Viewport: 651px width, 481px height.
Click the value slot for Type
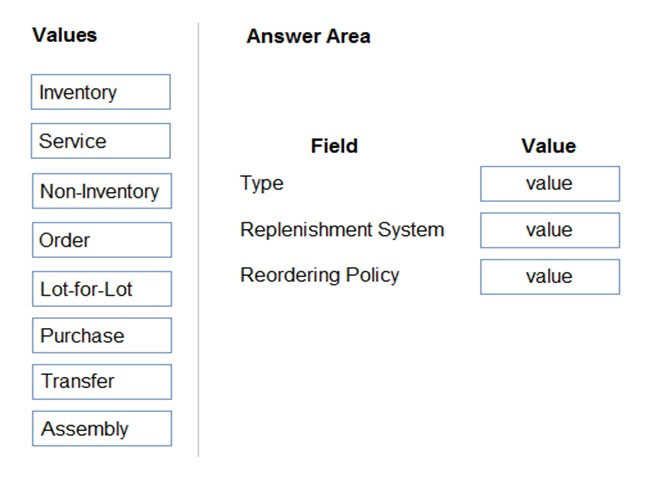pyautogui.click(x=550, y=184)
